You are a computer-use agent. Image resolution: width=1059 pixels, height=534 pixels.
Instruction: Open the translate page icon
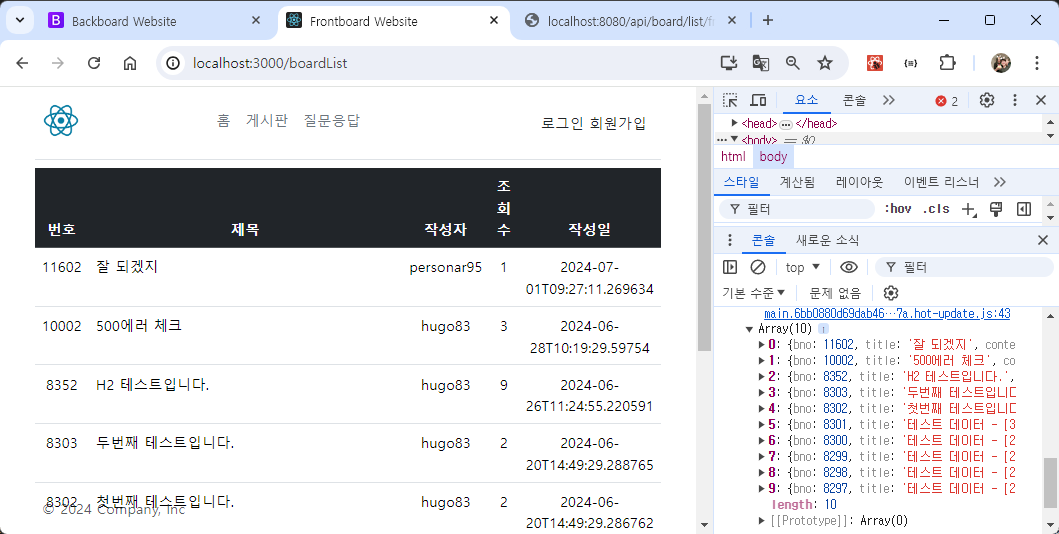coord(760,63)
